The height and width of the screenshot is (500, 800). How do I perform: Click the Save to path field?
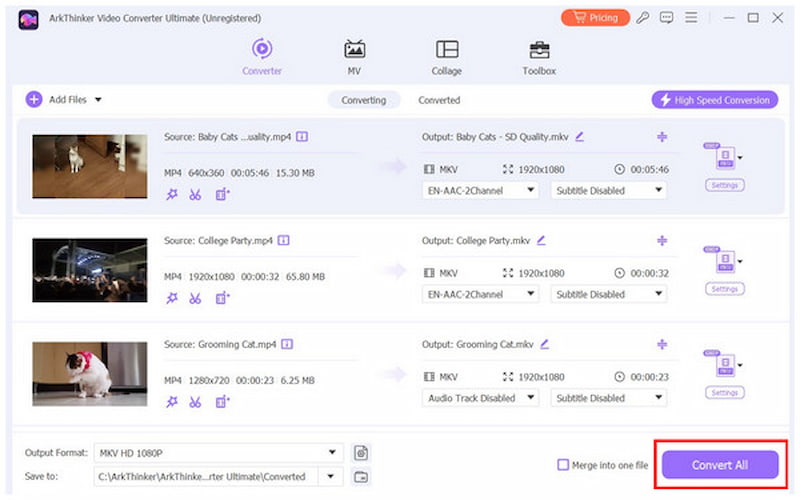click(x=206, y=477)
